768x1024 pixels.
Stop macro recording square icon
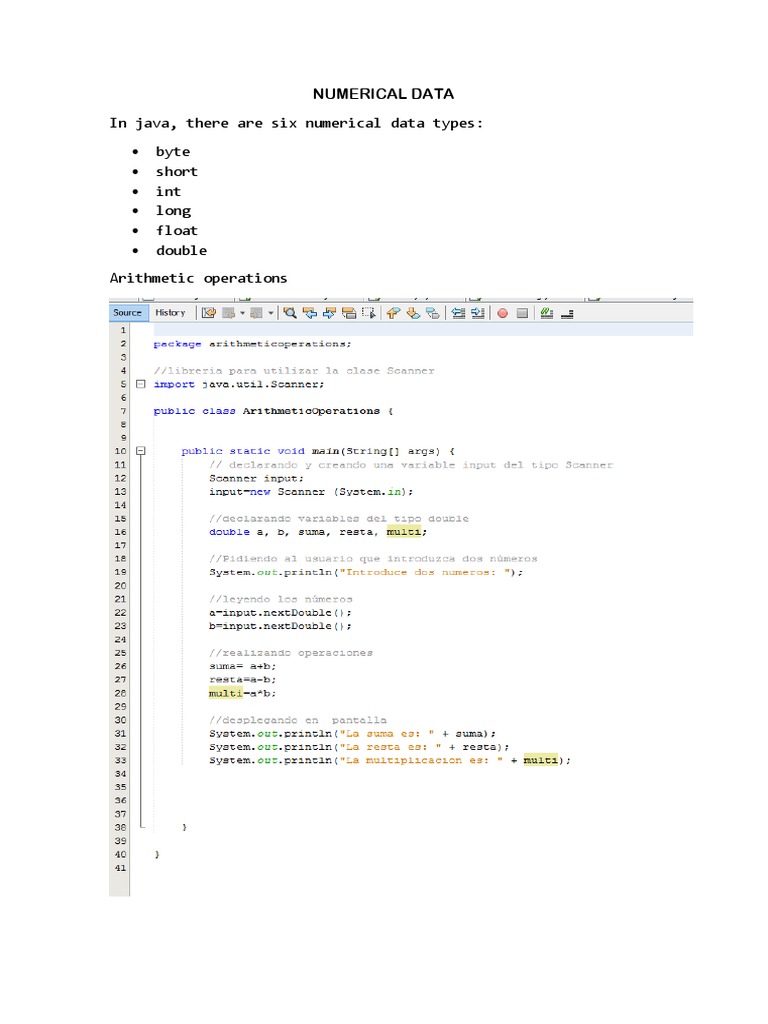(522, 313)
